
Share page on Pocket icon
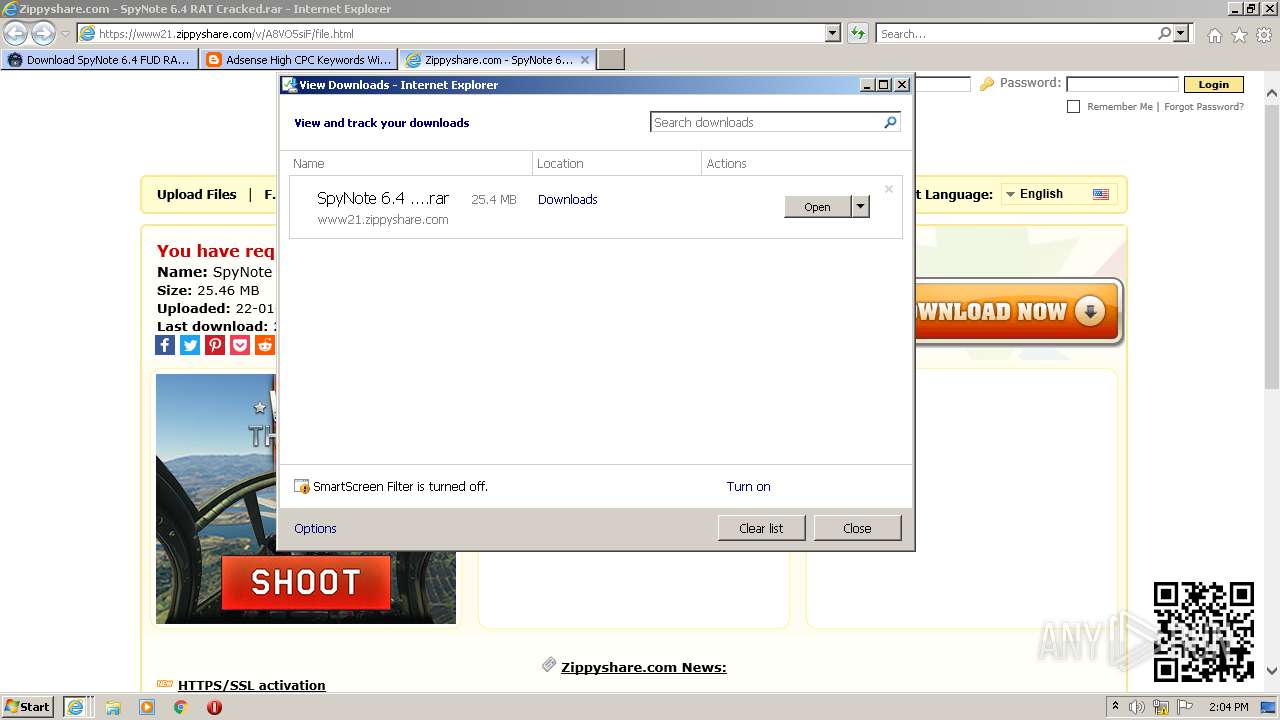click(240, 345)
